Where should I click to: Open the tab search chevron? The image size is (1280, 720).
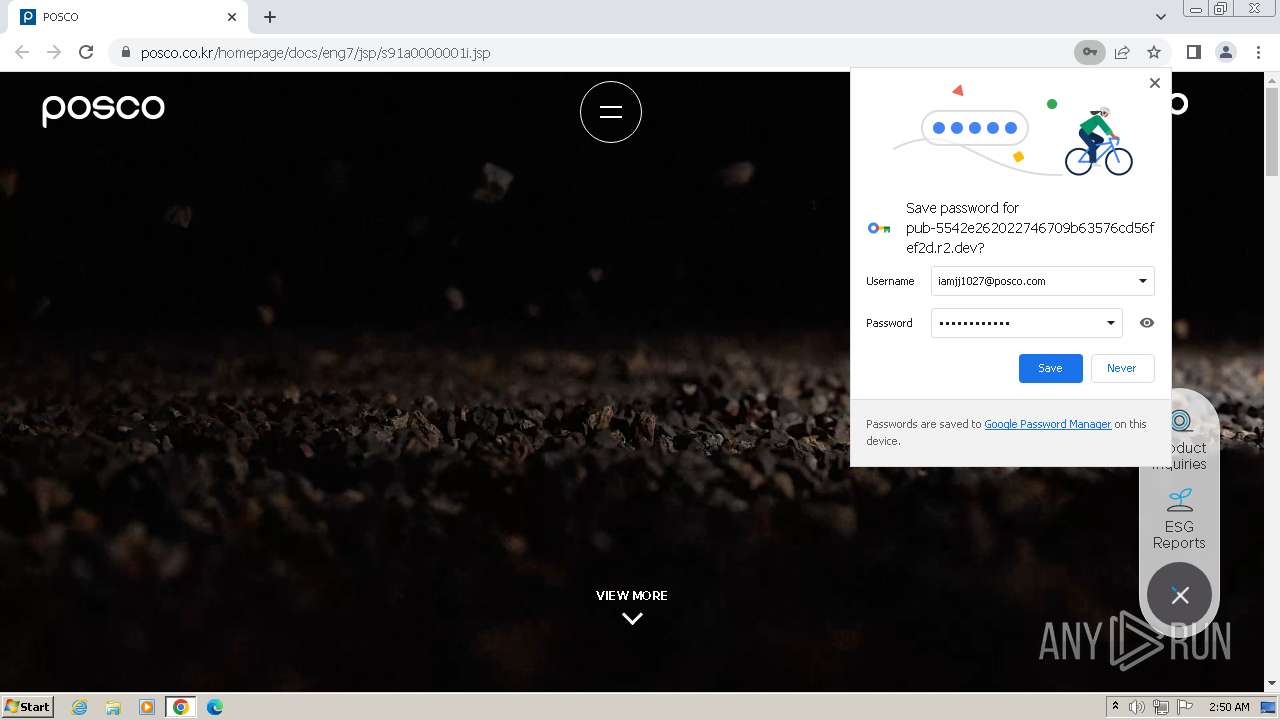(1160, 17)
